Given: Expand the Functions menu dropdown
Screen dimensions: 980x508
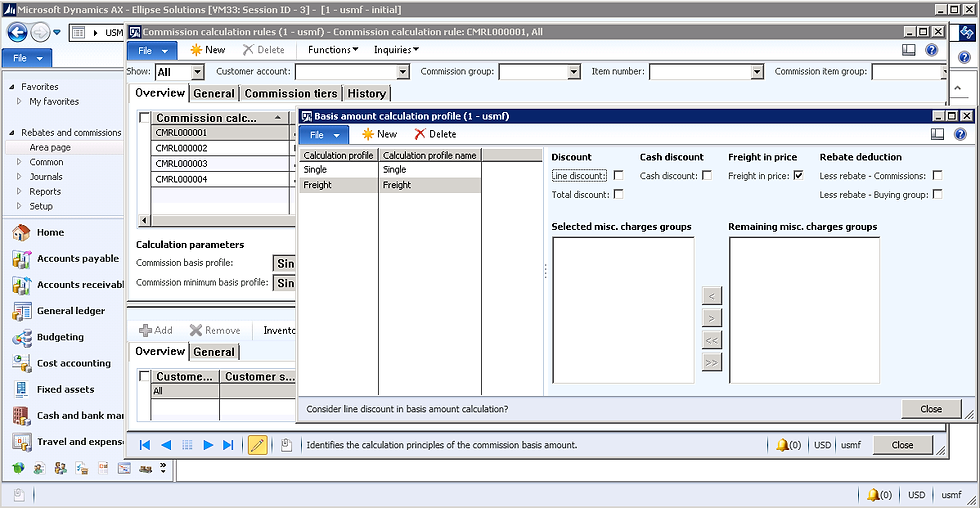Looking at the screenshot, I should (x=333, y=50).
